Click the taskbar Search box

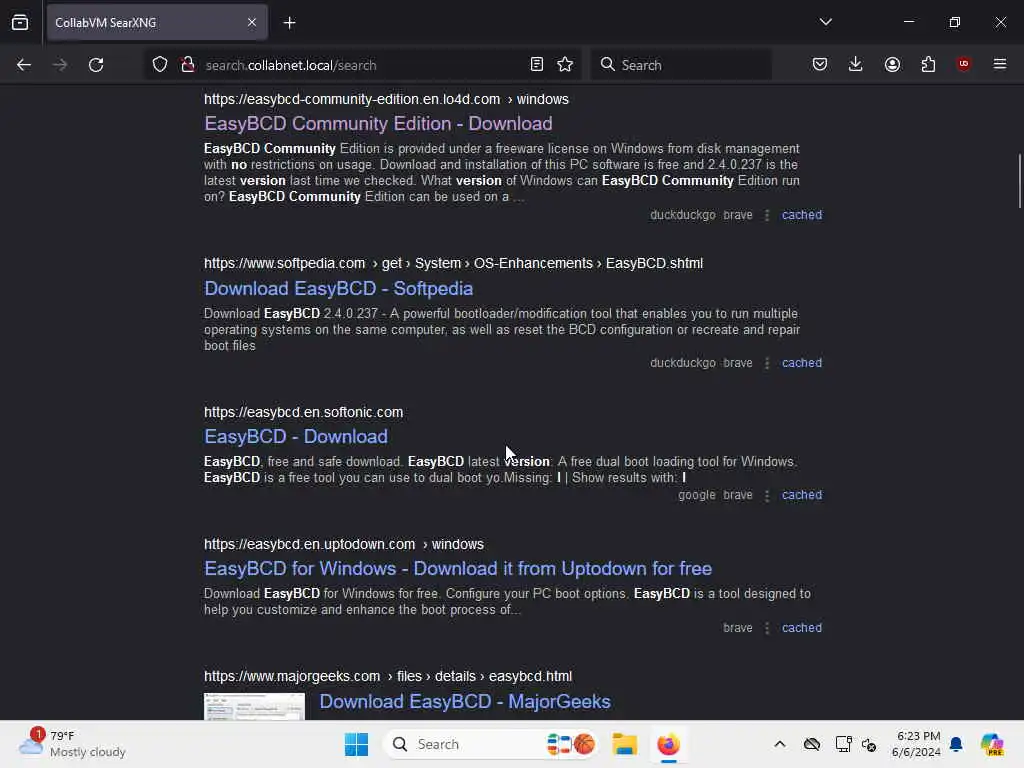click(490, 744)
